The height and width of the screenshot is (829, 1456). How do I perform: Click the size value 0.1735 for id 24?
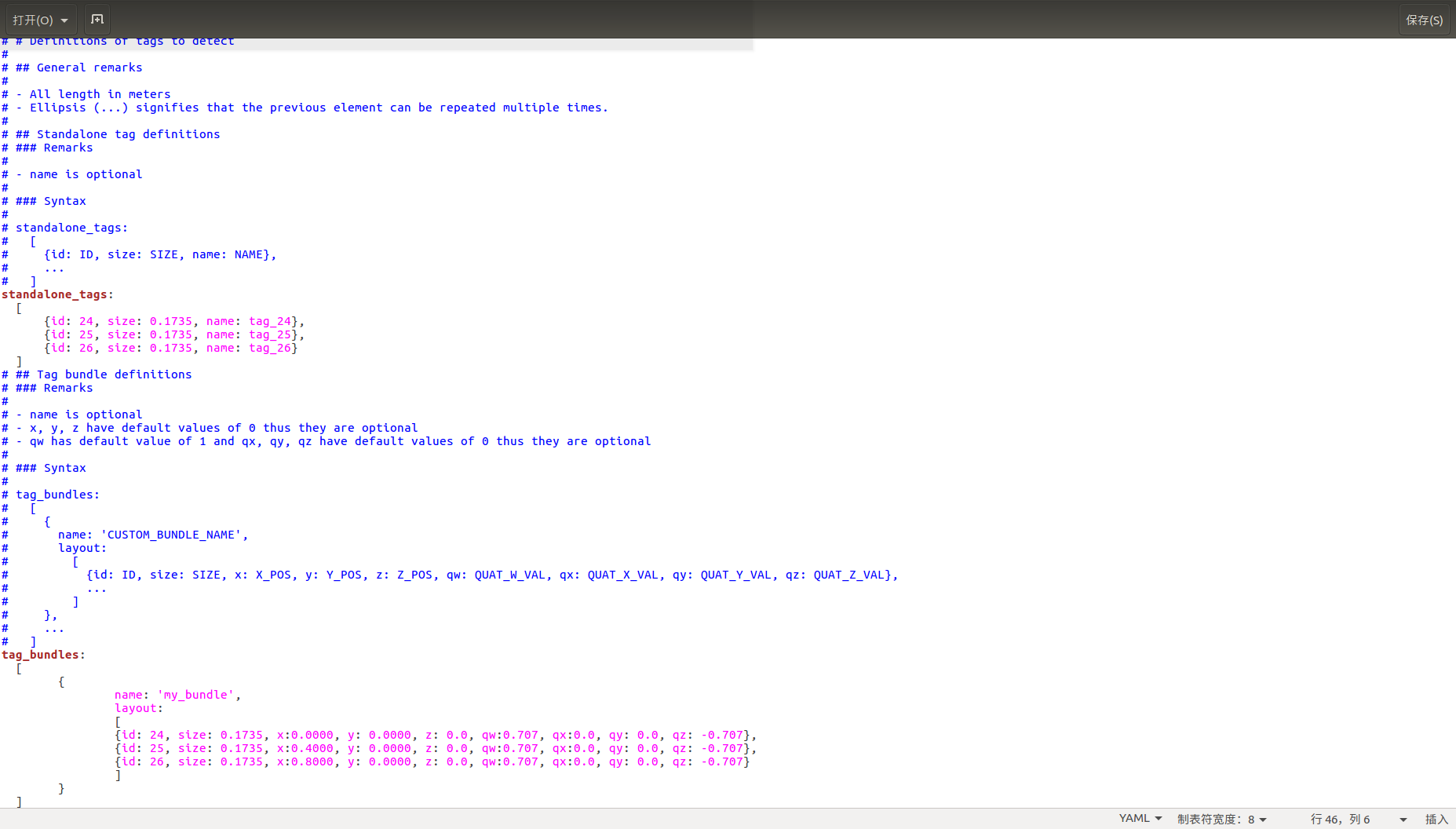point(171,320)
